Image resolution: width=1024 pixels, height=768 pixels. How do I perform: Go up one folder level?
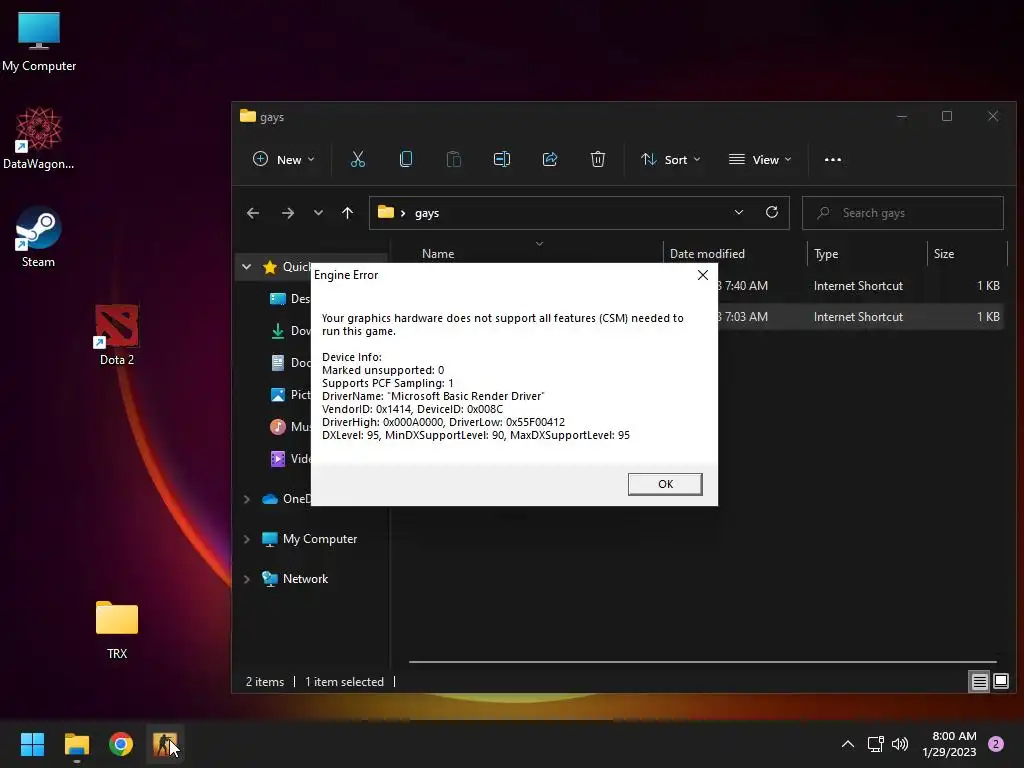[347, 213]
